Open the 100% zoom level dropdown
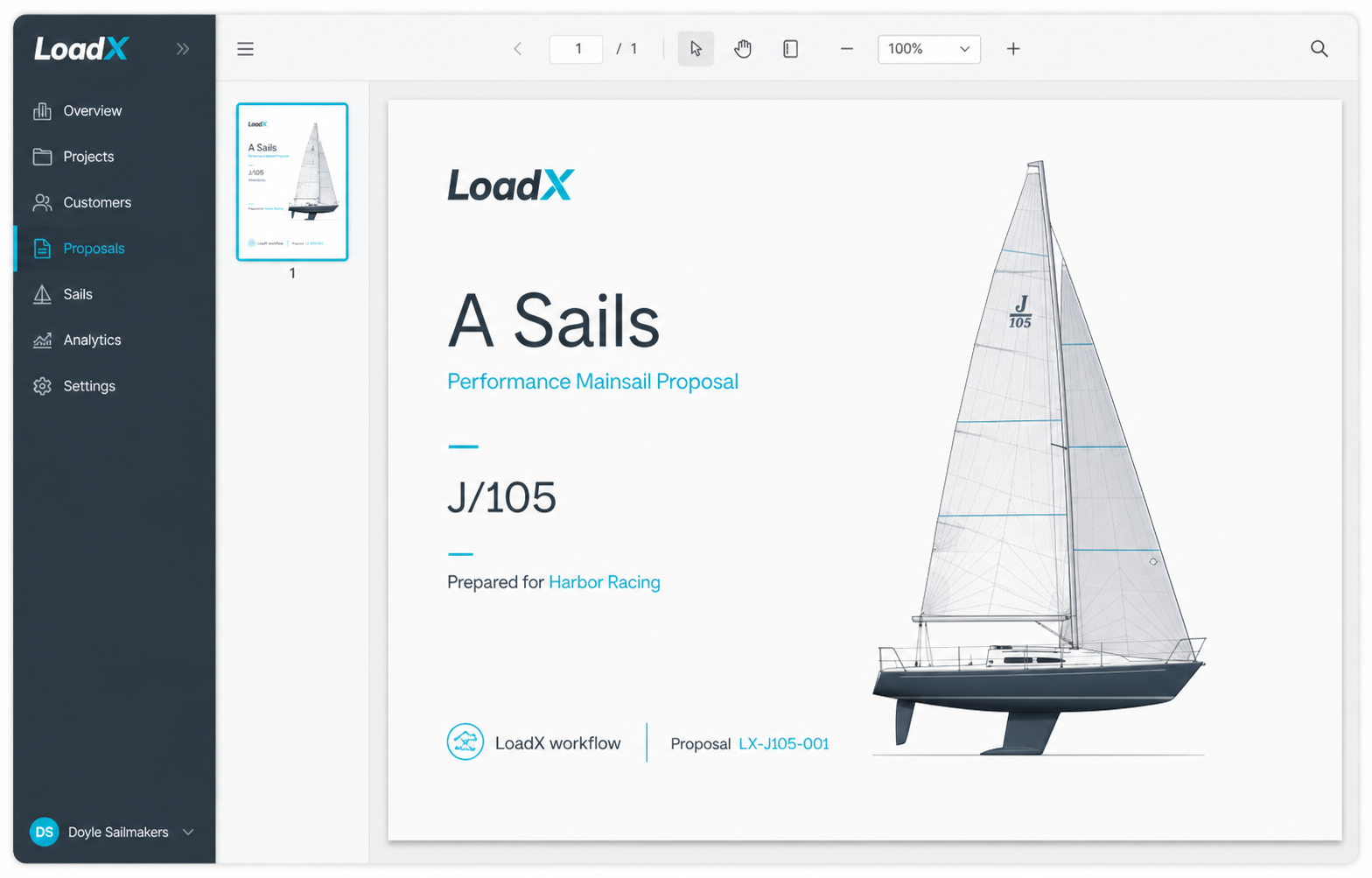This screenshot has width=1372, height=878. (x=929, y=49)
